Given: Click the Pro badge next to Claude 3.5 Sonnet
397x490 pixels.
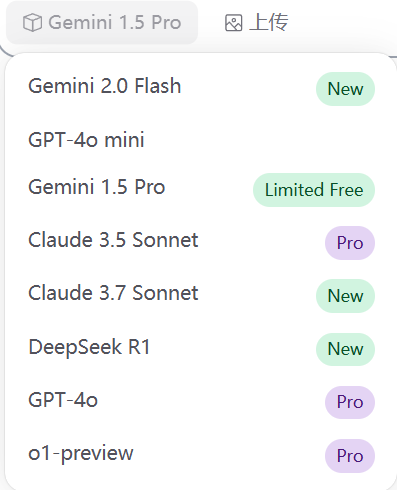Looking at the screenshot, I should 350,243.
